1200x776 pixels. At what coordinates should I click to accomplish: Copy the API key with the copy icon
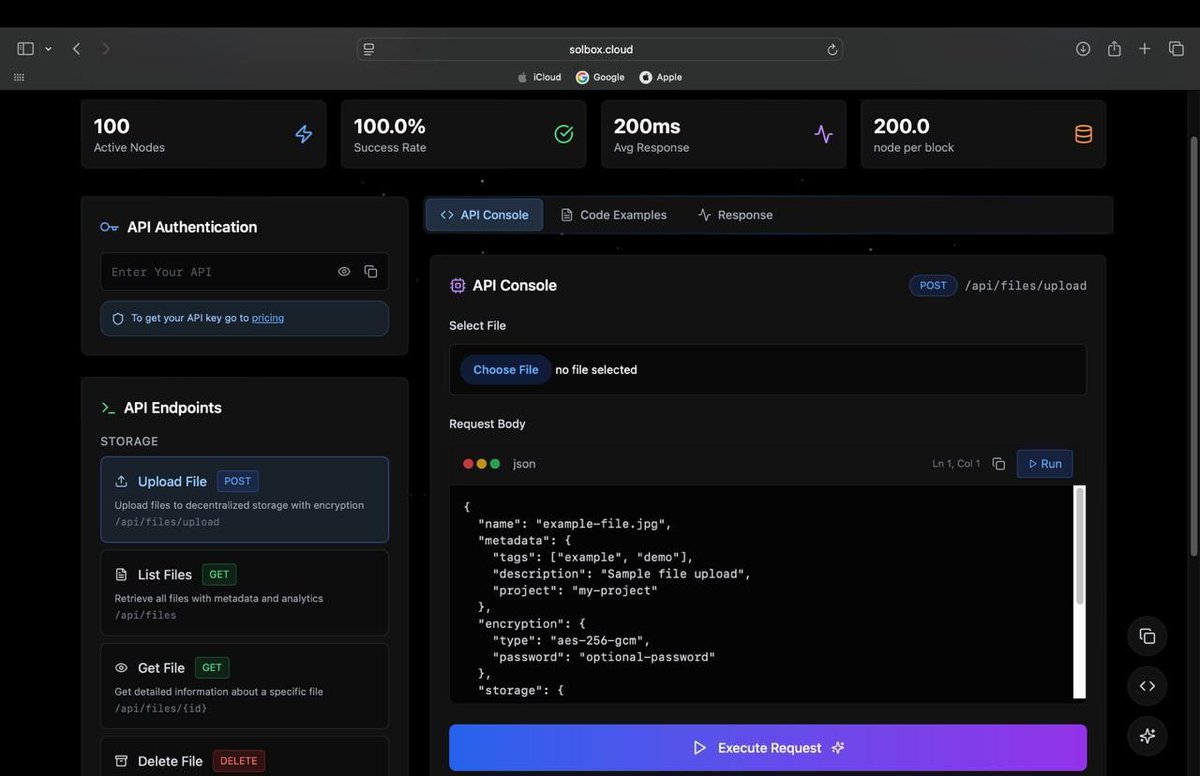pos(371,272)
